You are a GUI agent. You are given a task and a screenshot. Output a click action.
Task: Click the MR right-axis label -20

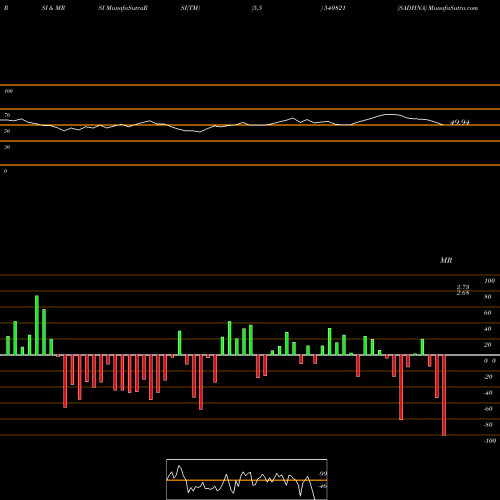(x=488, y=377)
